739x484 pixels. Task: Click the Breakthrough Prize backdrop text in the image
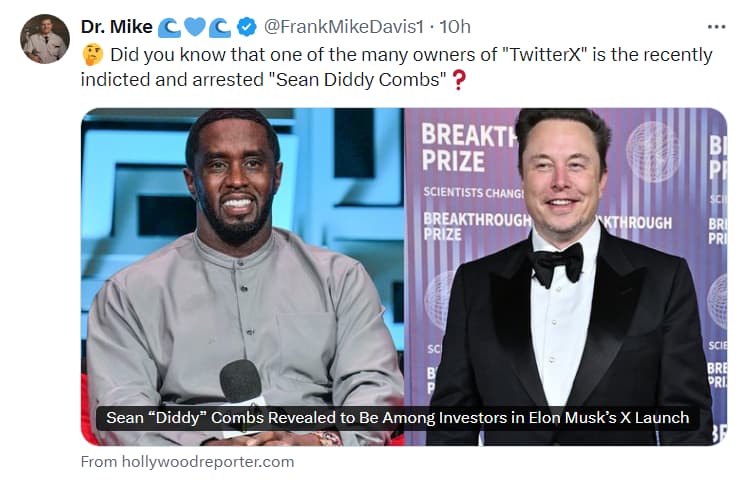pyautogui.click(x=469, y=148)
